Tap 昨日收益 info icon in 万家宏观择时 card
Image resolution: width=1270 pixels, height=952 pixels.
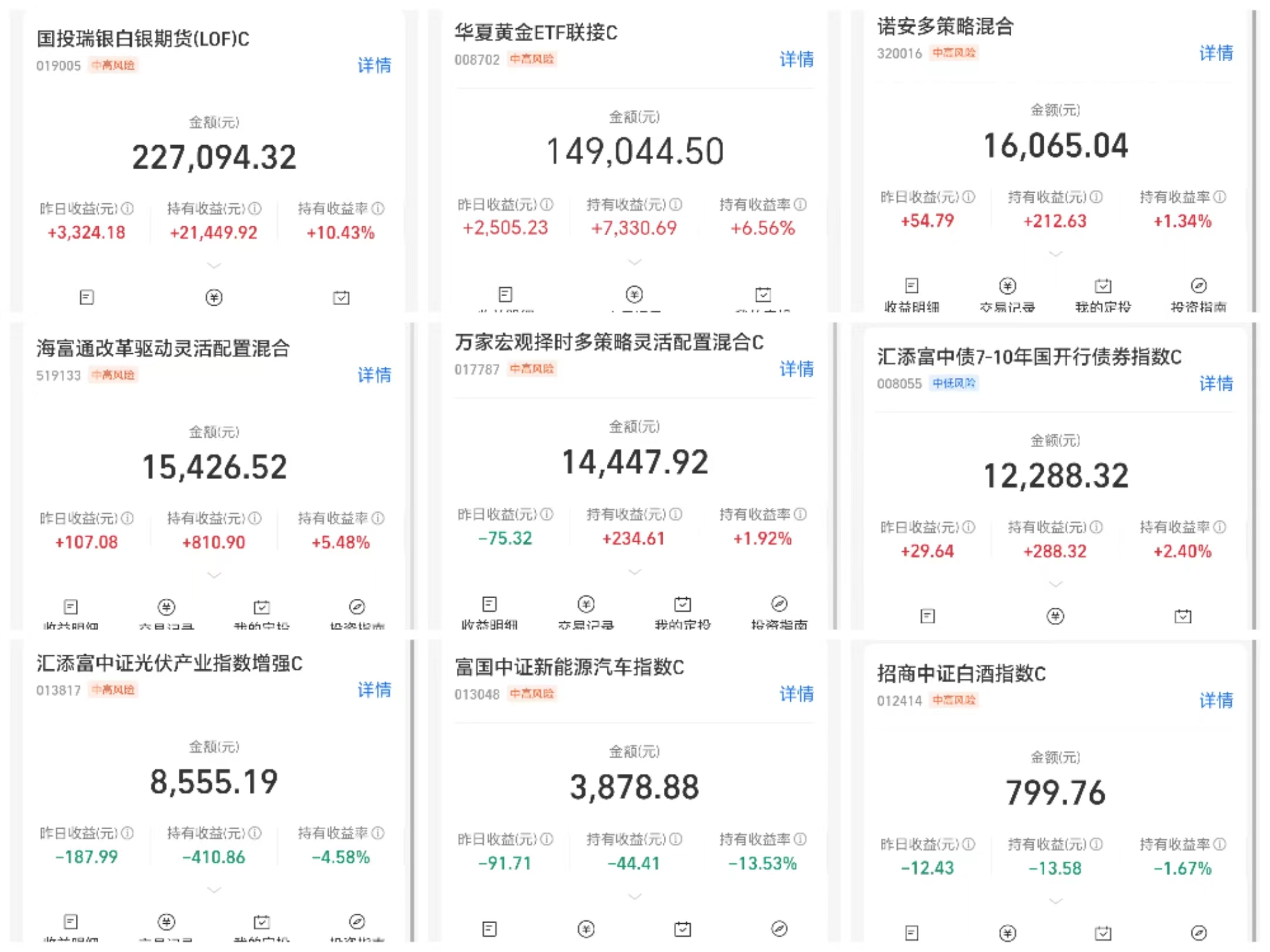pyautogui.click(x=547, y=514)
